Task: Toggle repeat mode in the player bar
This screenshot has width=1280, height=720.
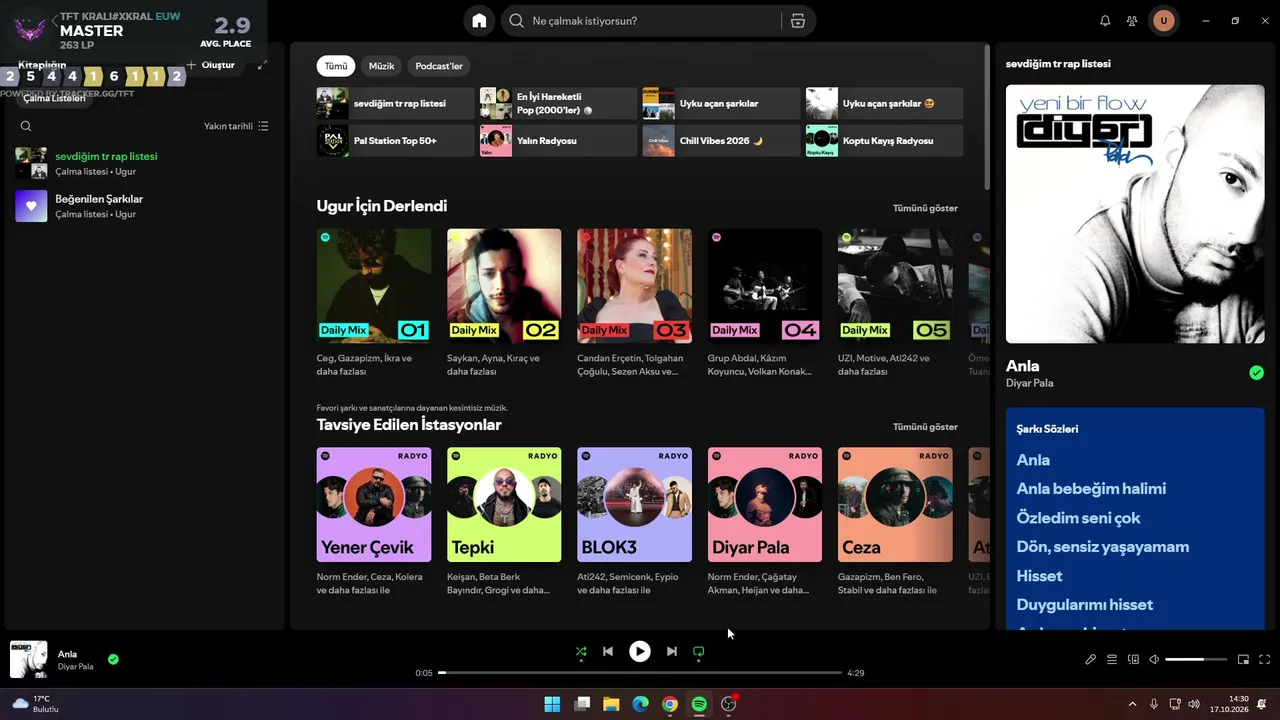Action: tap(699, 652)
